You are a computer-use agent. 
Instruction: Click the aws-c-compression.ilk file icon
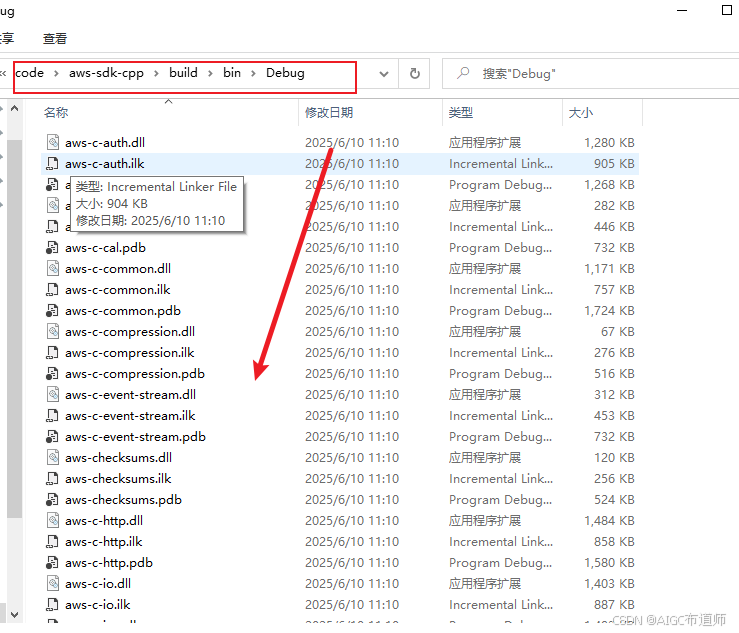53,353
